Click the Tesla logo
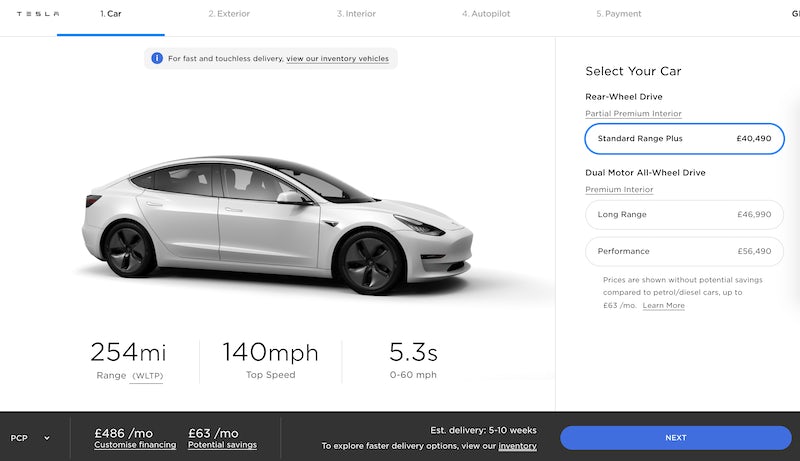This screenshot has width=800, height=461. 37,14
